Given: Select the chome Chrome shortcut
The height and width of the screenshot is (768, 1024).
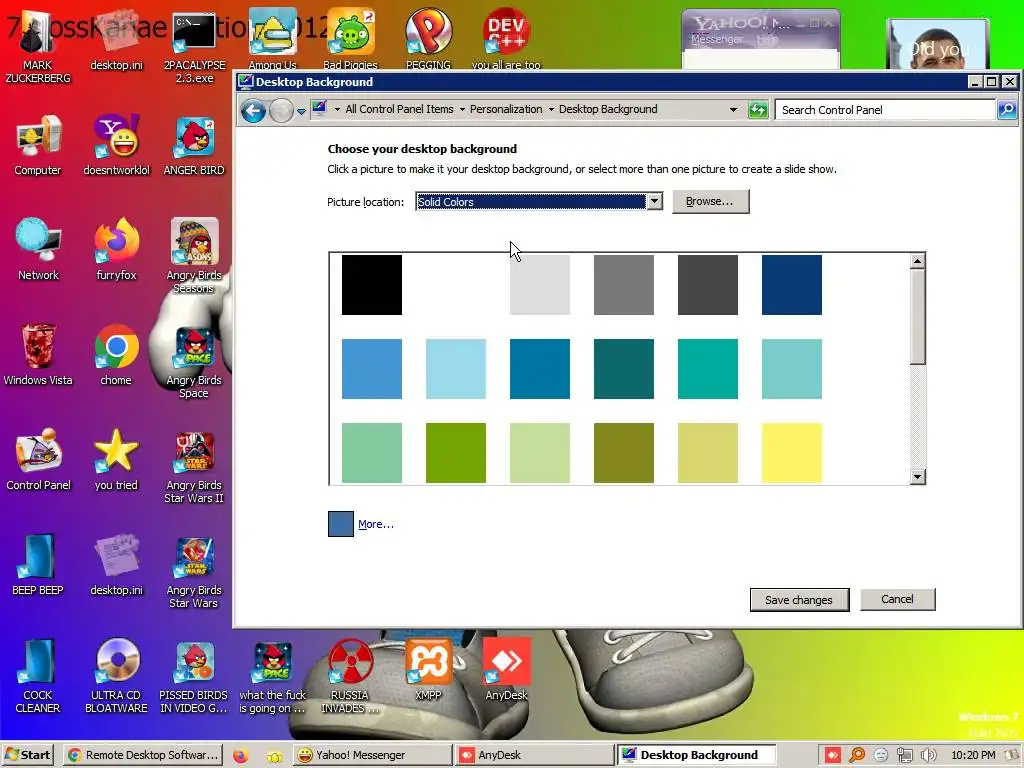Looking at the screenshot, I should pos(116,355).
